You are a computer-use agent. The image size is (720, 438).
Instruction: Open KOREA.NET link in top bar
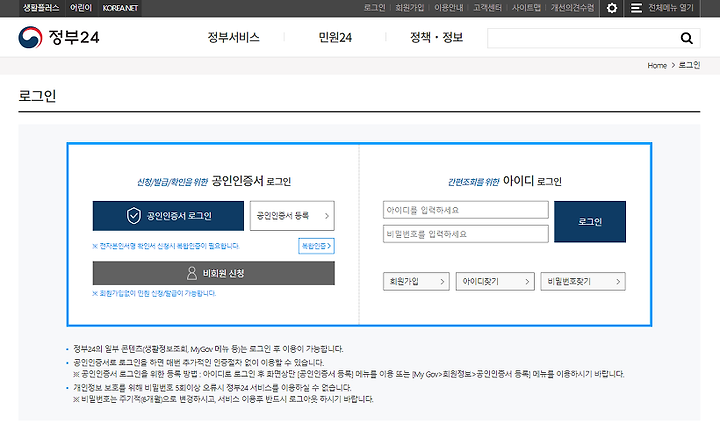120,8
